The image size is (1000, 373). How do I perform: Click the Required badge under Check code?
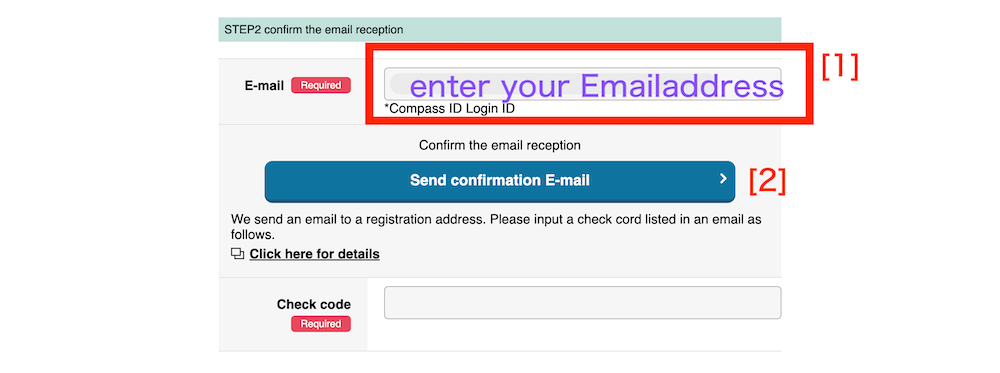coord(321,324)
